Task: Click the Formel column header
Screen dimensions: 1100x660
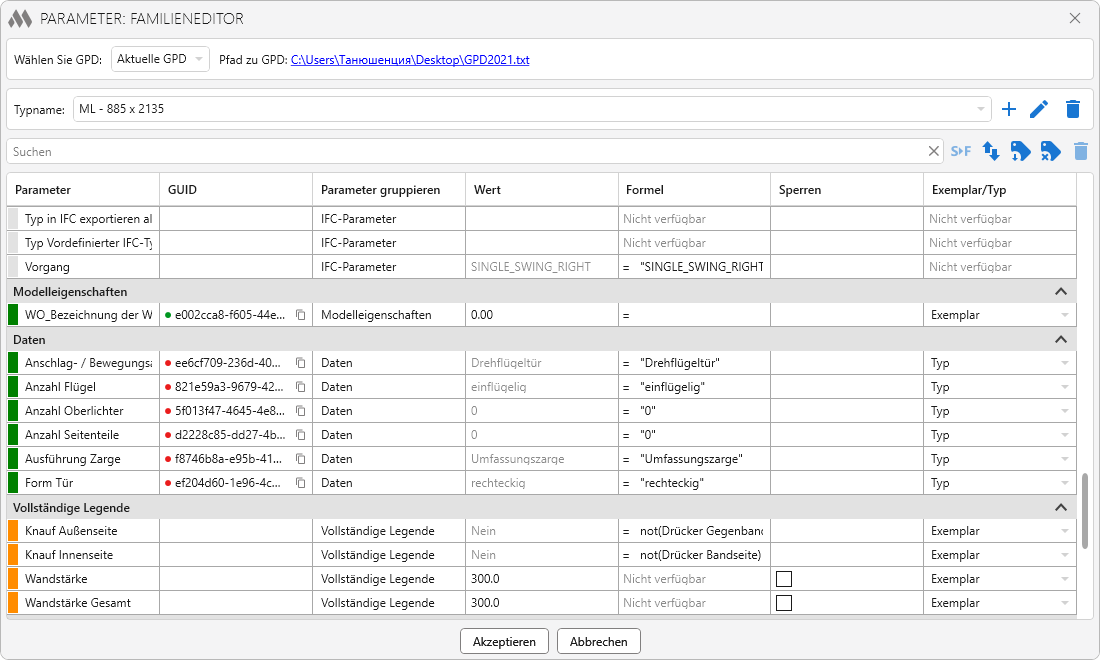Action: (645, 190)
